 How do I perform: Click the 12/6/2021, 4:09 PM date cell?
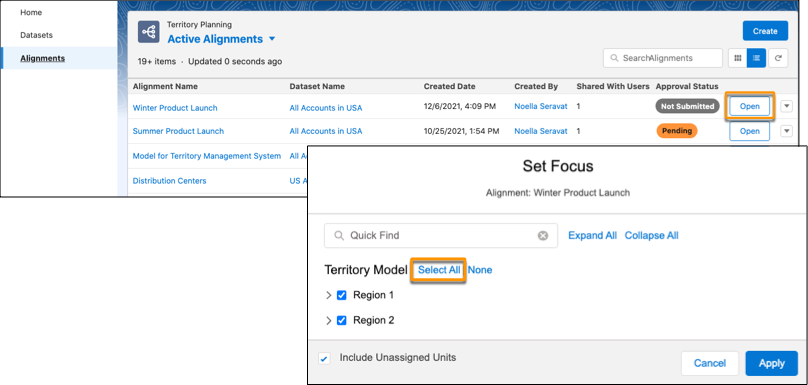pos(460,107)
